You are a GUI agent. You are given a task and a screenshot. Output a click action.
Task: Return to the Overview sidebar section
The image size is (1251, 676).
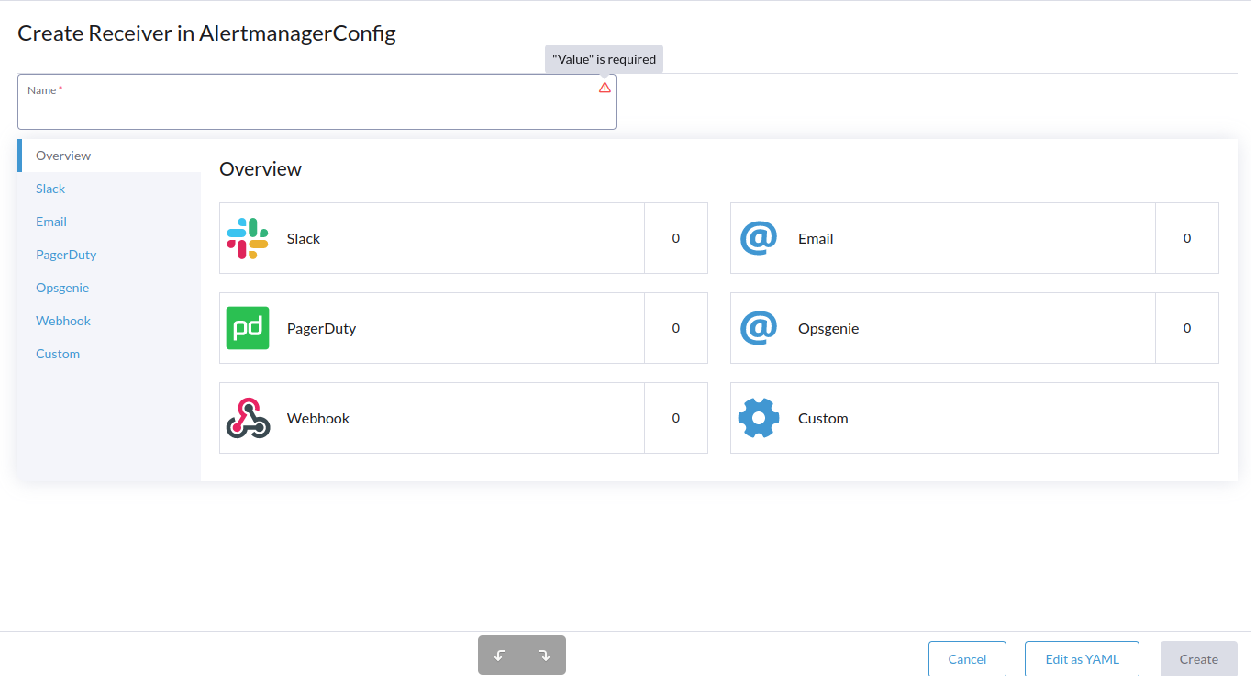tap(63, 155)
